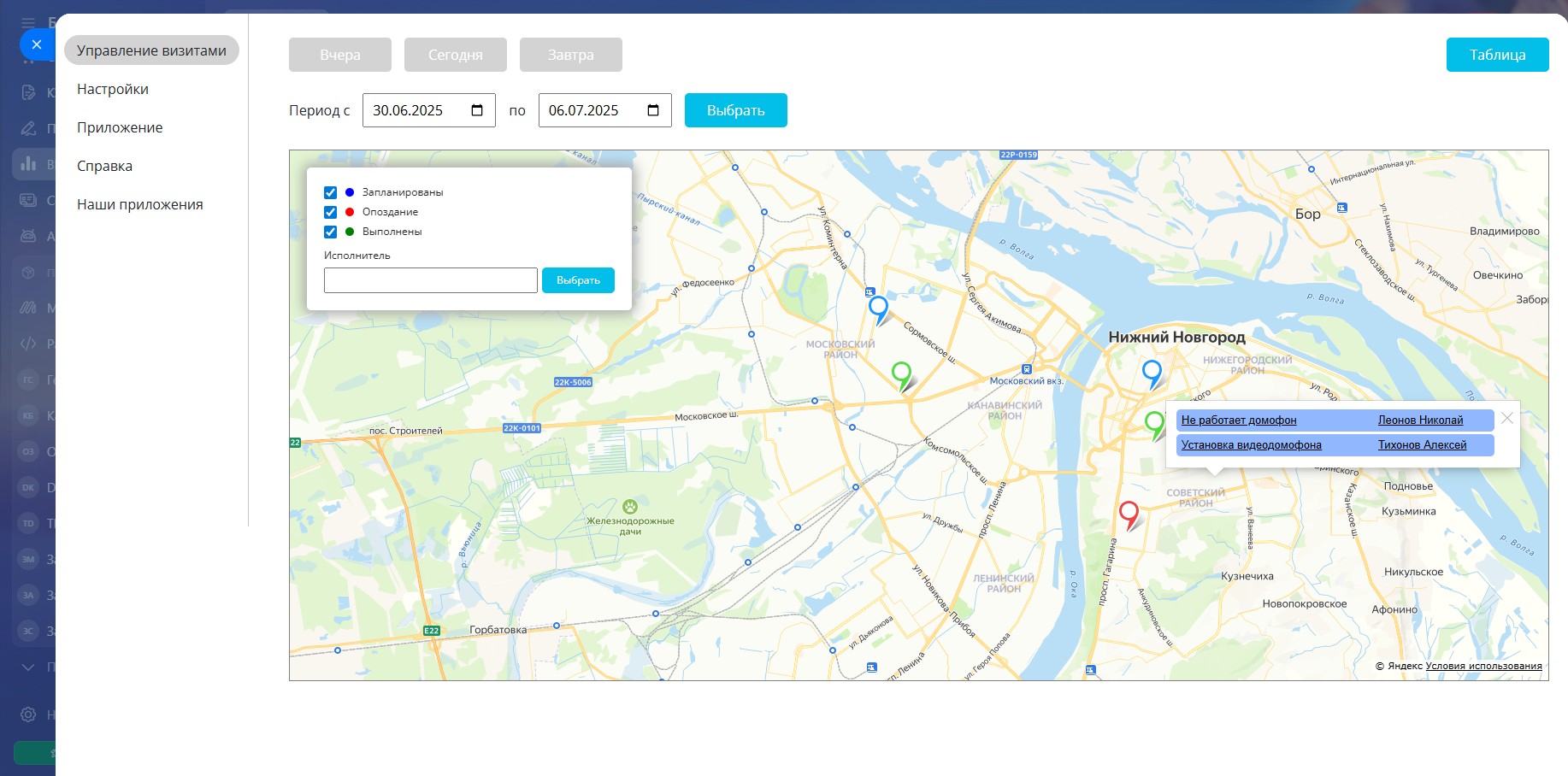Click the green pin beside the visit popup

tap(1154, 421)
